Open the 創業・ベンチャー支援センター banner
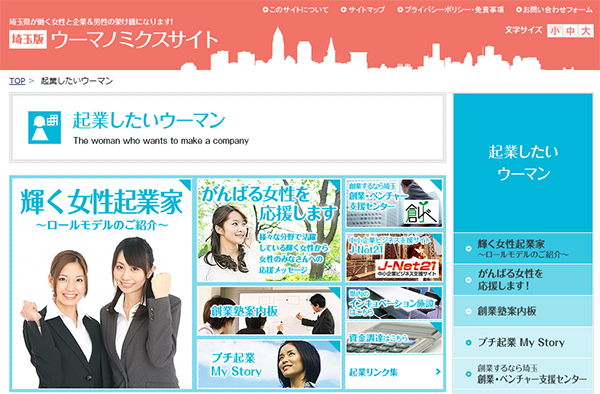This screenshot has width=600, height=394. pos(394,203)
